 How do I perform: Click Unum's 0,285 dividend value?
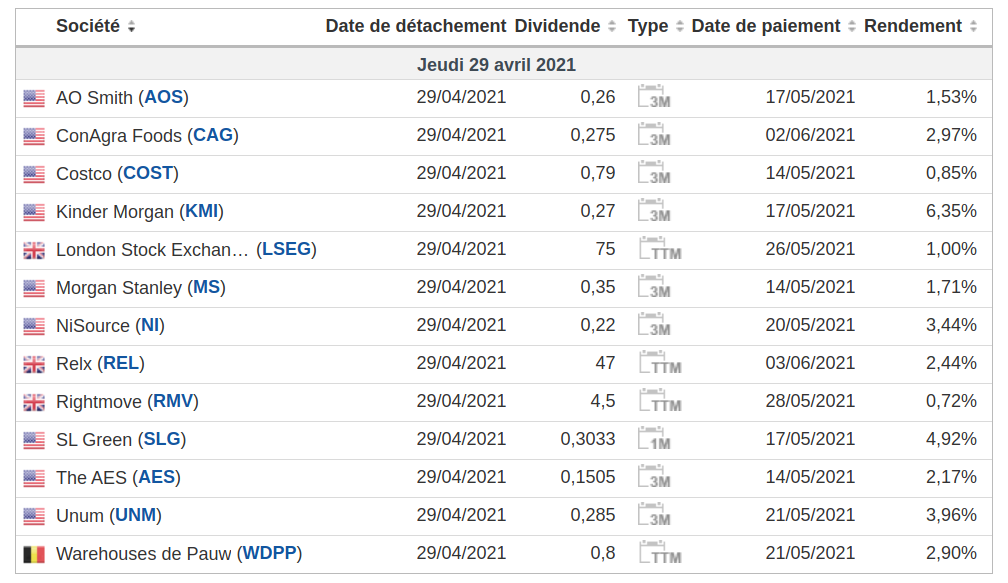(x=593, y=514)
